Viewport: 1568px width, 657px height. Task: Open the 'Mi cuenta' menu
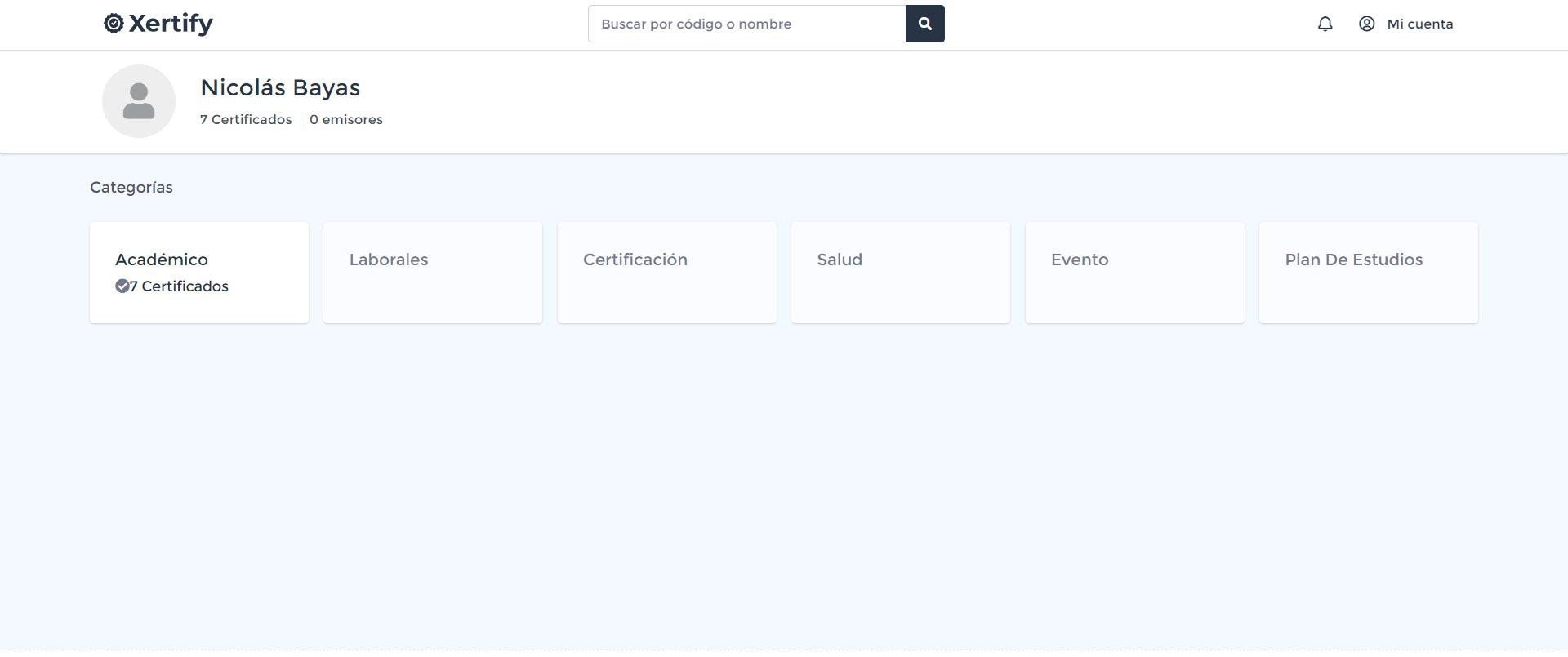[1419, 24]
